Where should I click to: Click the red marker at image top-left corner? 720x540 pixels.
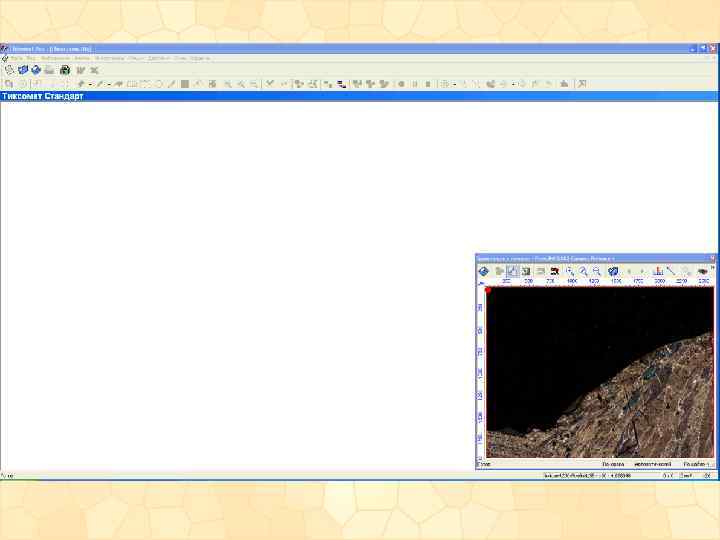tap(488, 290)
